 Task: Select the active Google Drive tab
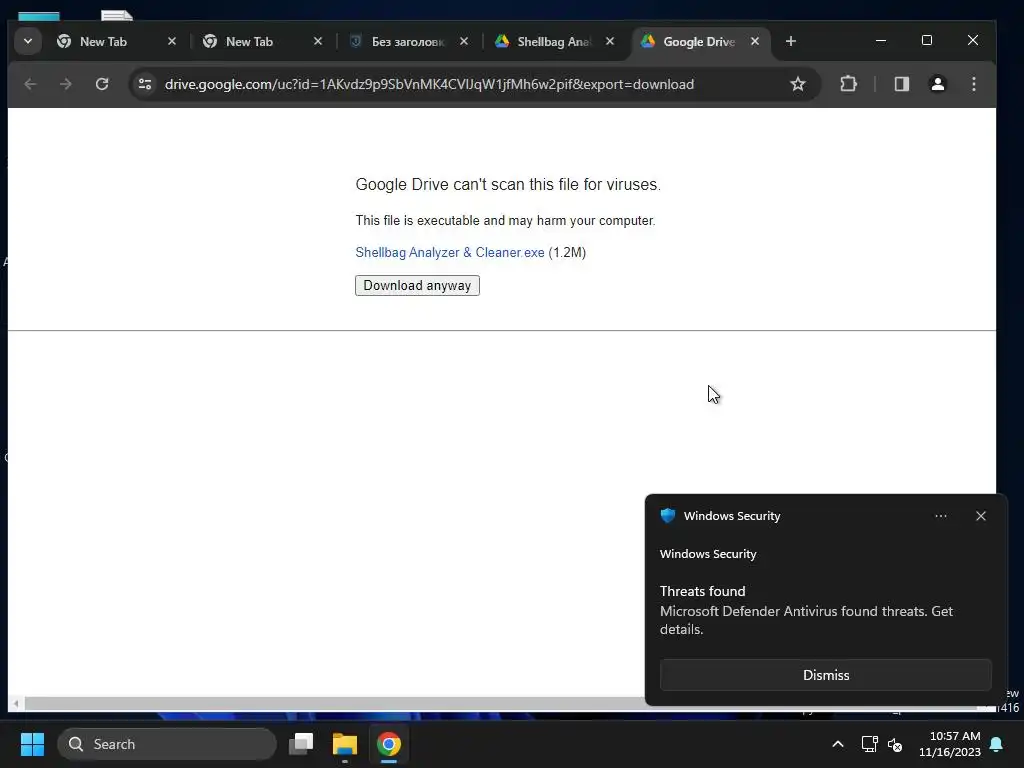(x=699, y=41)
